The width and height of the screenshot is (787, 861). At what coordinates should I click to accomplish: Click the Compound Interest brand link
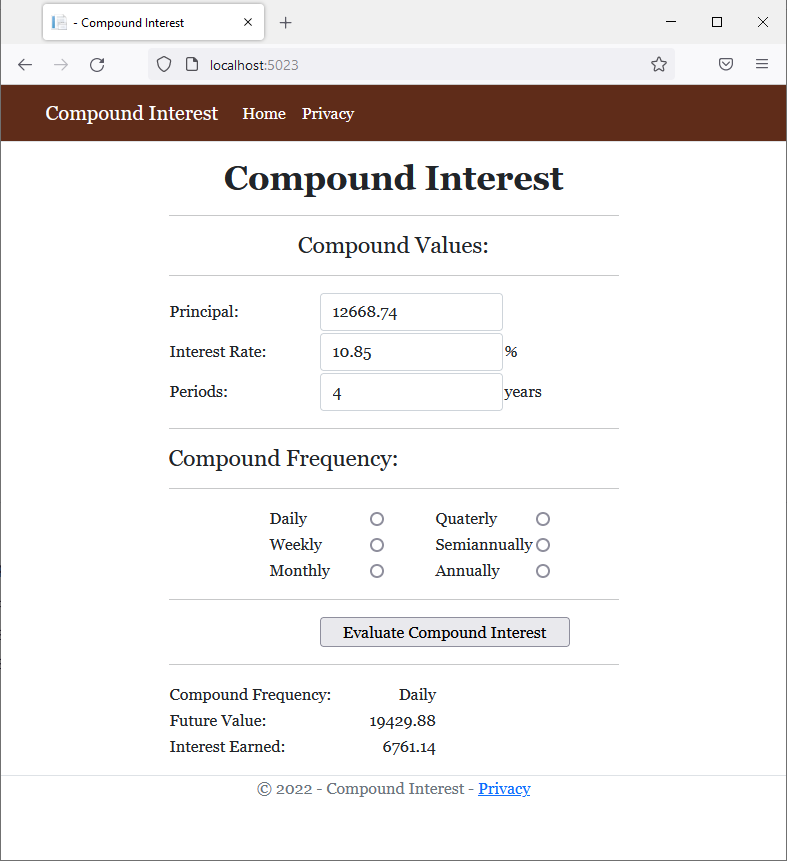click(132, 113)
